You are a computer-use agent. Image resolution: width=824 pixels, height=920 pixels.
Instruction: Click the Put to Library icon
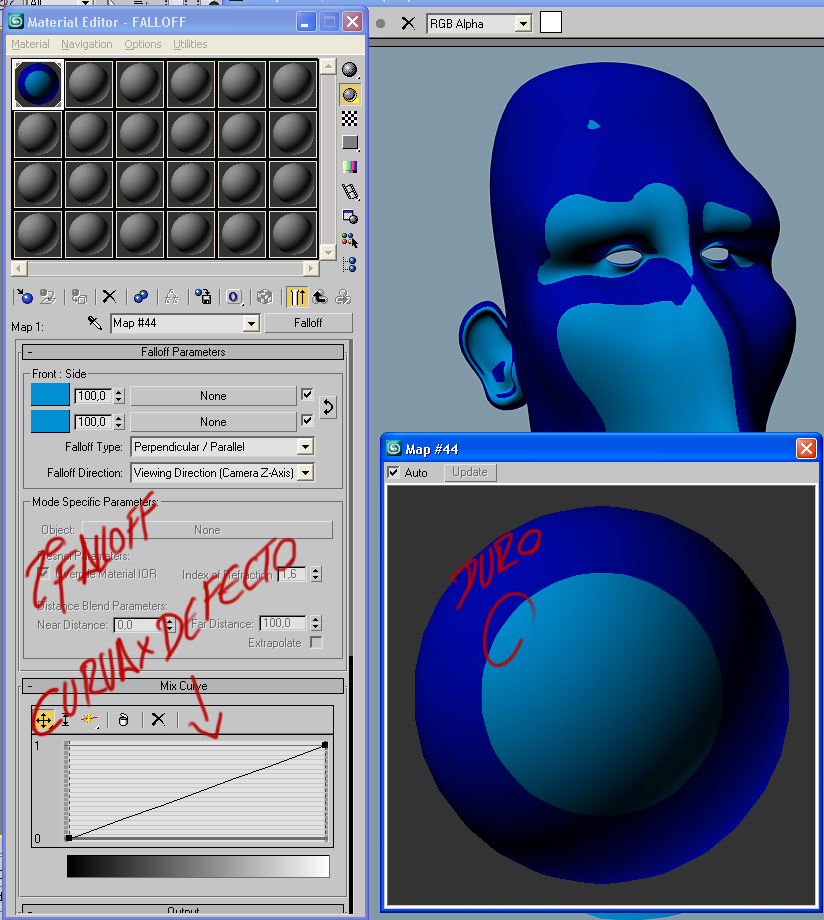[x=203, y=297]
